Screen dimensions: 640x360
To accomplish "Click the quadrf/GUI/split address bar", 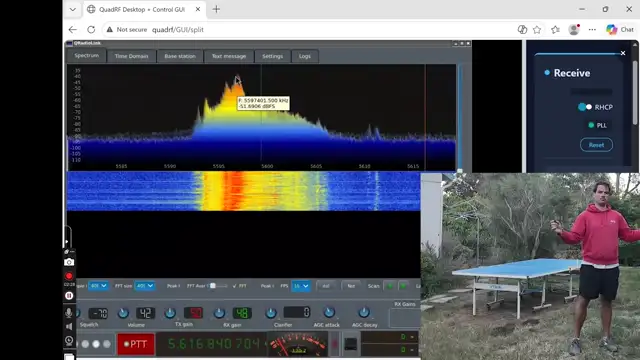I will [x=178, y=29].
